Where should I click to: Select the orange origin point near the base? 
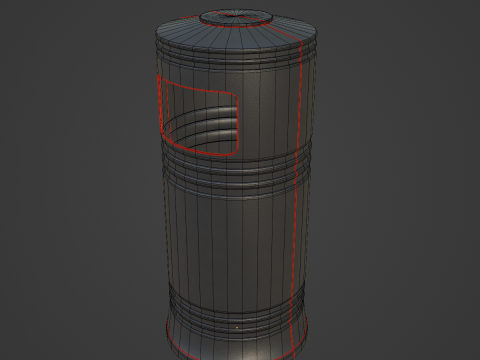click(237, 328)
